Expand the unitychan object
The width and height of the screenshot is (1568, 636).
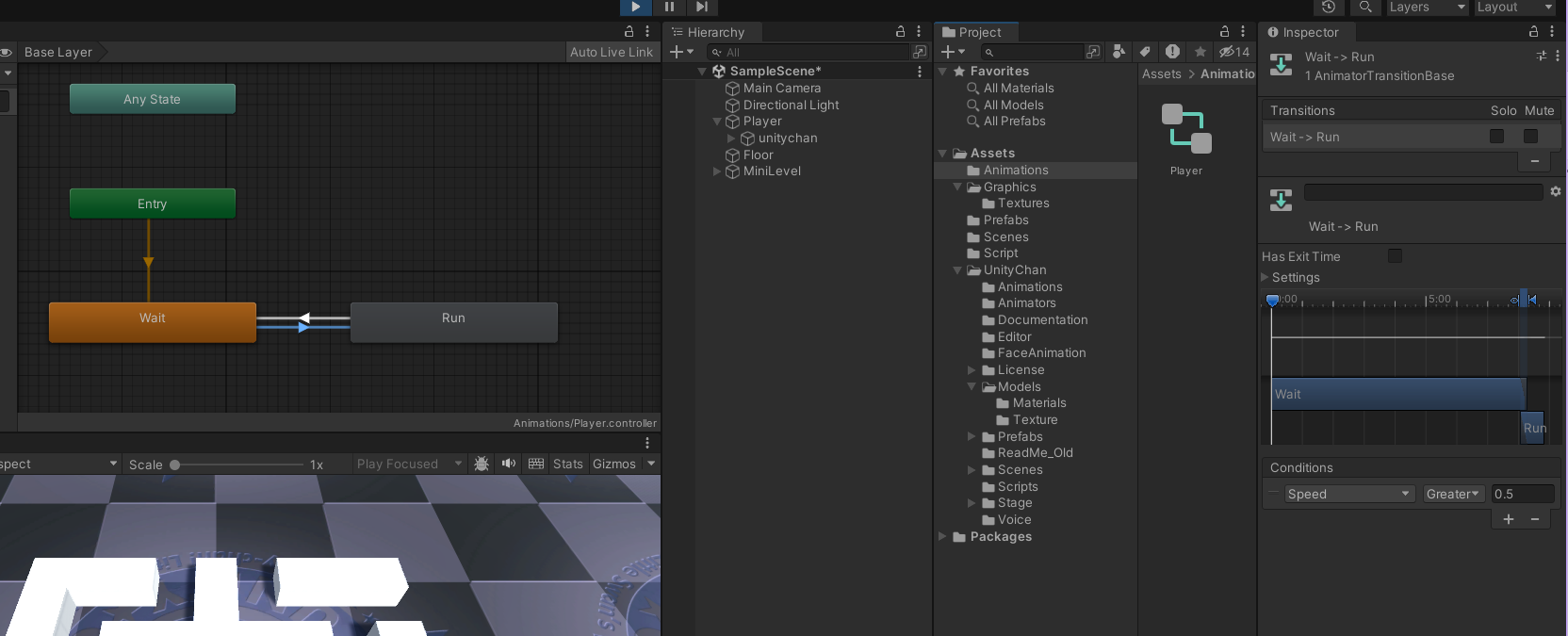pyautogui.click(x=731, y=139)
